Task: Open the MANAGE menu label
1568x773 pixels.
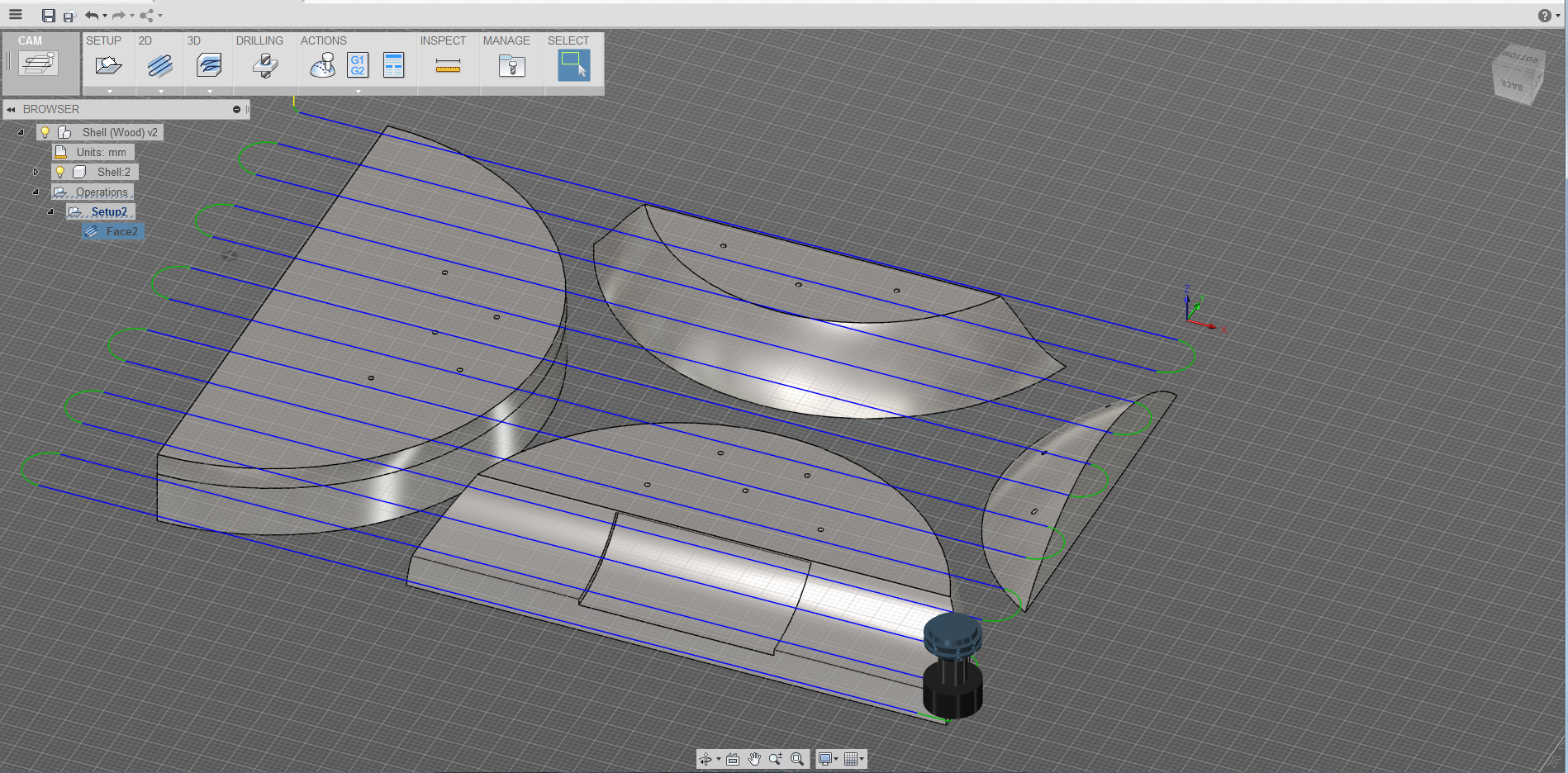Action: (506, 40)
